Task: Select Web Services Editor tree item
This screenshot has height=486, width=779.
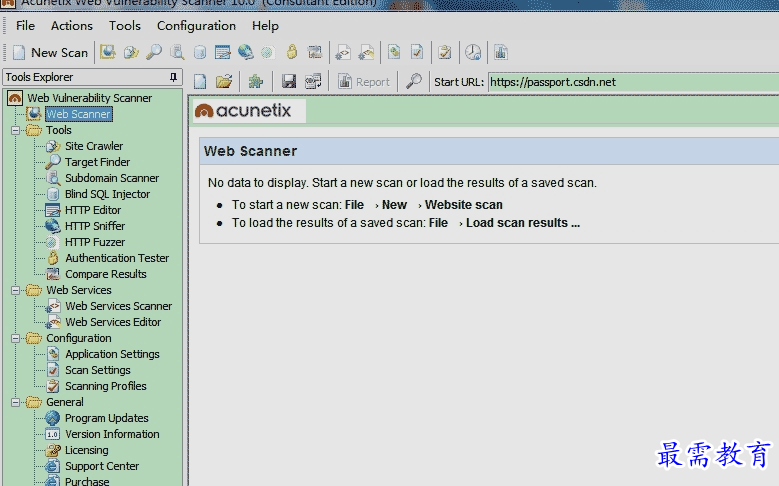Action: click(x=113, y=322)
